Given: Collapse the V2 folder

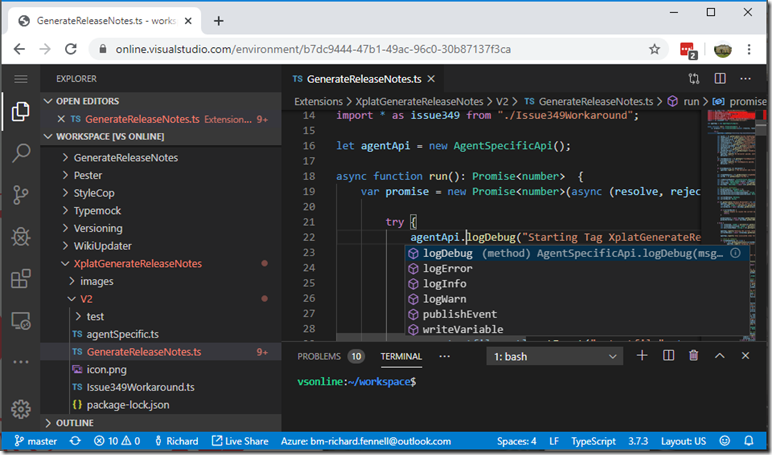Looking at the screenshot, I should pyautogui.click(x=72, y=299).
